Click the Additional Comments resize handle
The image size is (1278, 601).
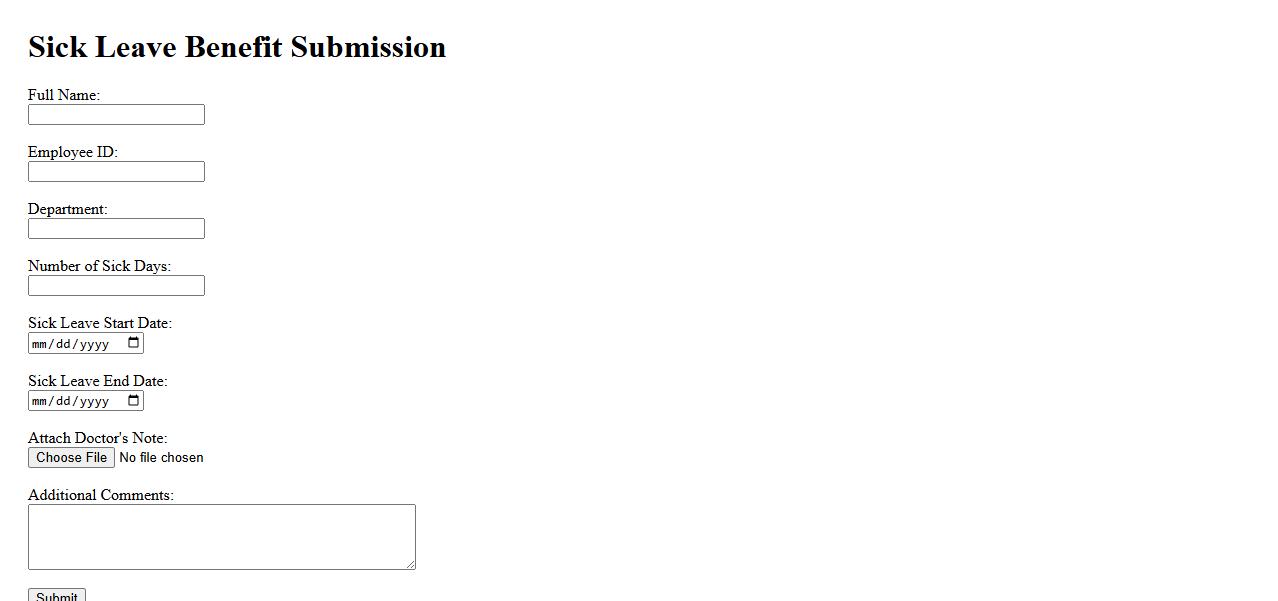pos(410,564)
